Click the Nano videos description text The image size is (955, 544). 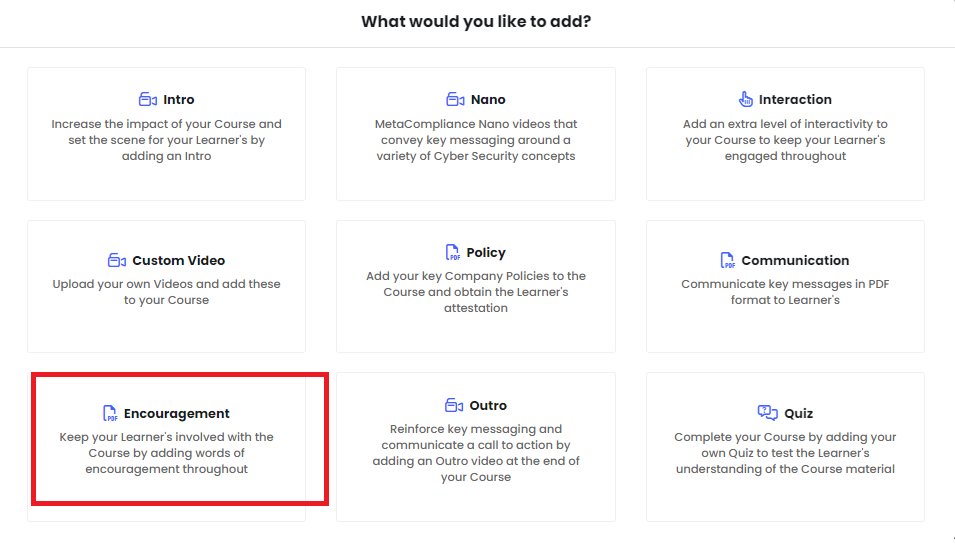[476, 140]
